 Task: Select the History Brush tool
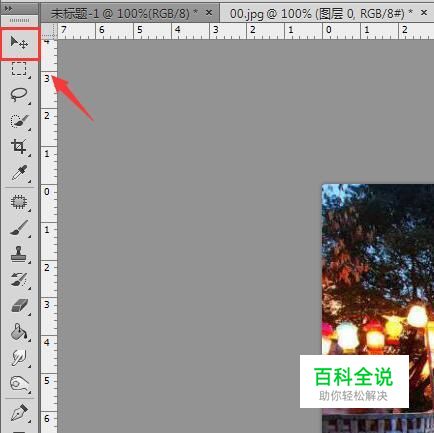[x=19, y=280]
